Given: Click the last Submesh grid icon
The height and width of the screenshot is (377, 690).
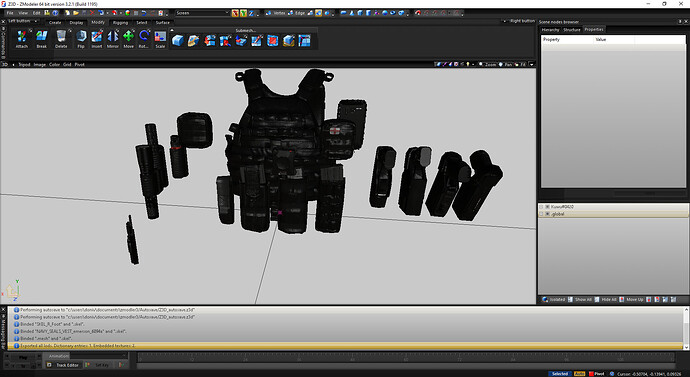Looking at the screenshot, I should pos(305,41).
